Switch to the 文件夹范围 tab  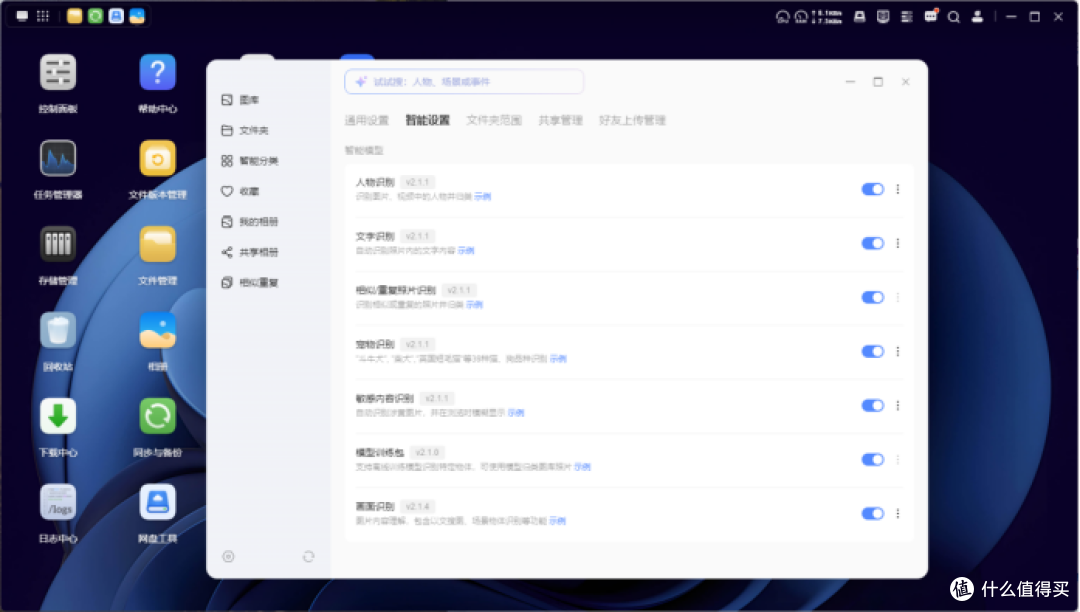click(494, 120)
